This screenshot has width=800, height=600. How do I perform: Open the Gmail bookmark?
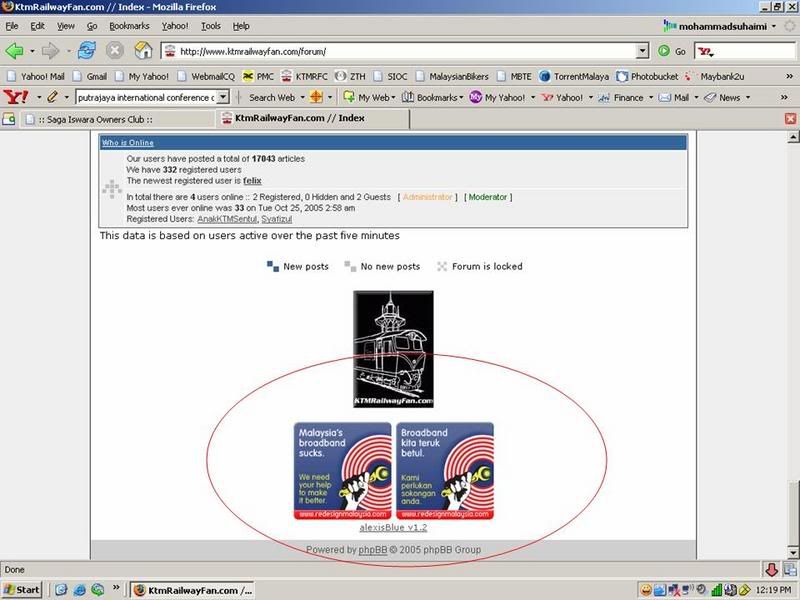(x=90, y=77)
